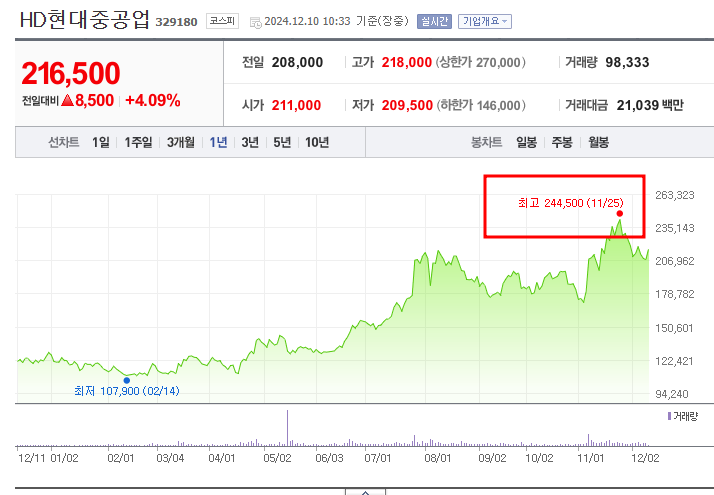This screenshot has height=495, width=714.
Task: Click the 실시간 button
Action: click(434, 21)
